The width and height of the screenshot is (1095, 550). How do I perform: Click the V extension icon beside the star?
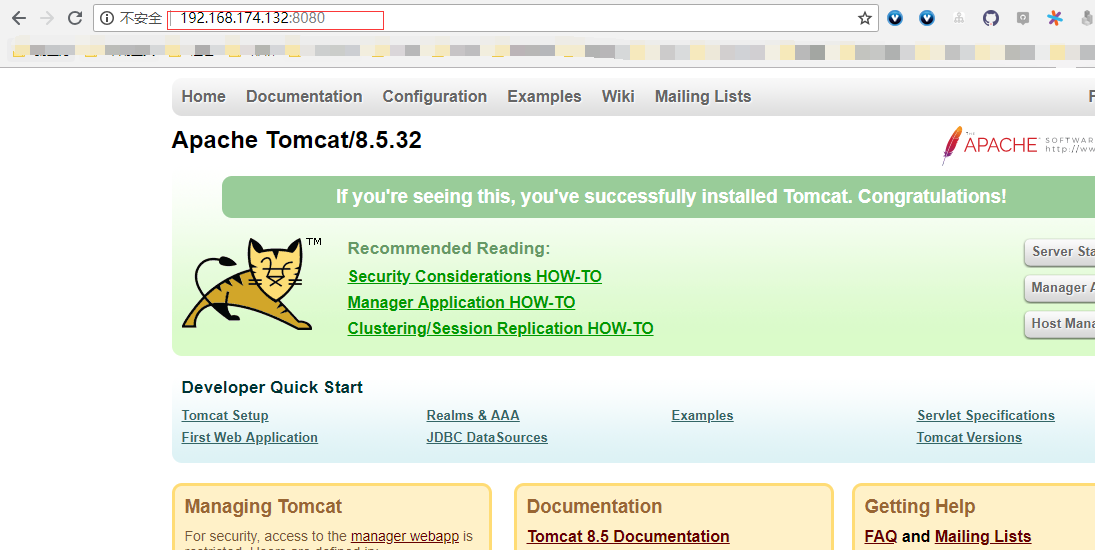point(895,18)
